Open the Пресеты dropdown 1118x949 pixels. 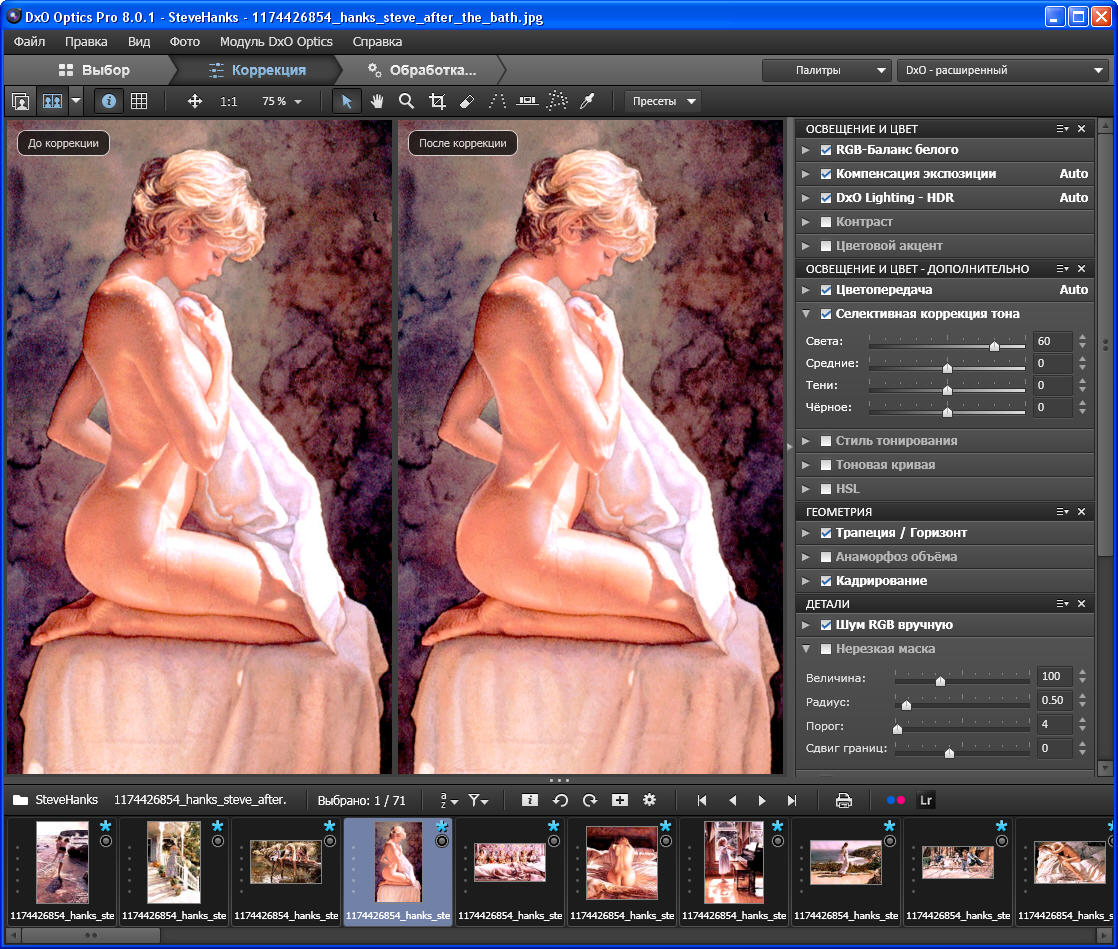[662, 101]
